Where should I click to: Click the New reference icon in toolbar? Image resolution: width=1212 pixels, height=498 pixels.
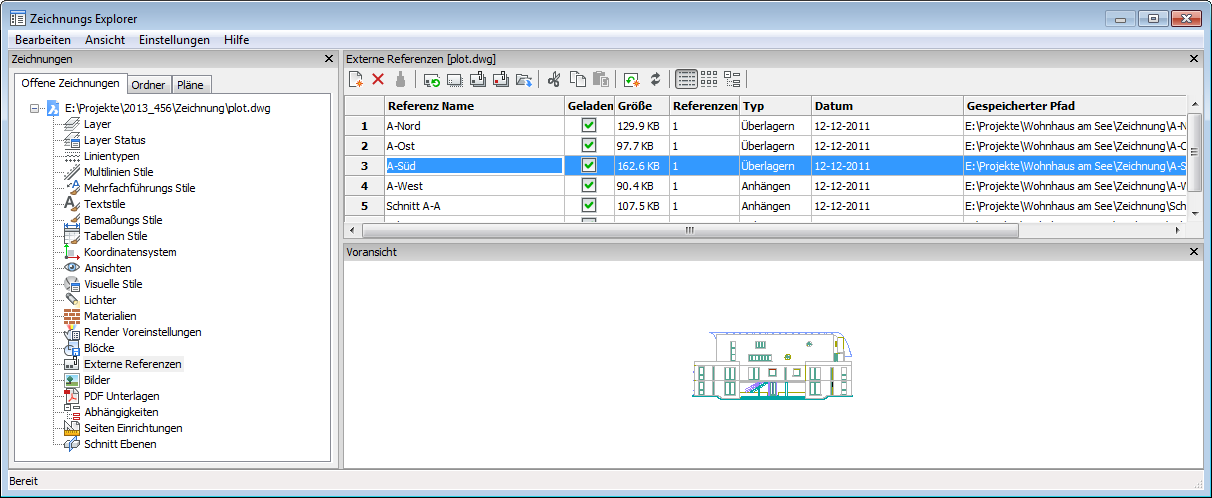(x=356, y=79)
